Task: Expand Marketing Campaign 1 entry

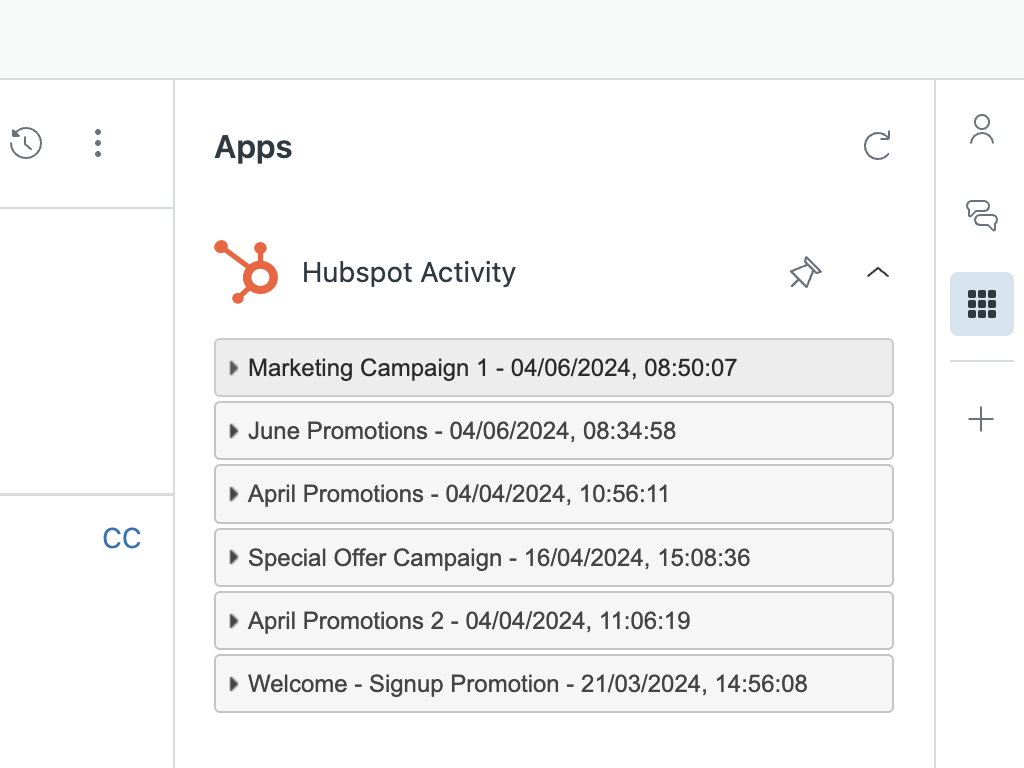Action: pyautogui.click(x=233, y=368)
